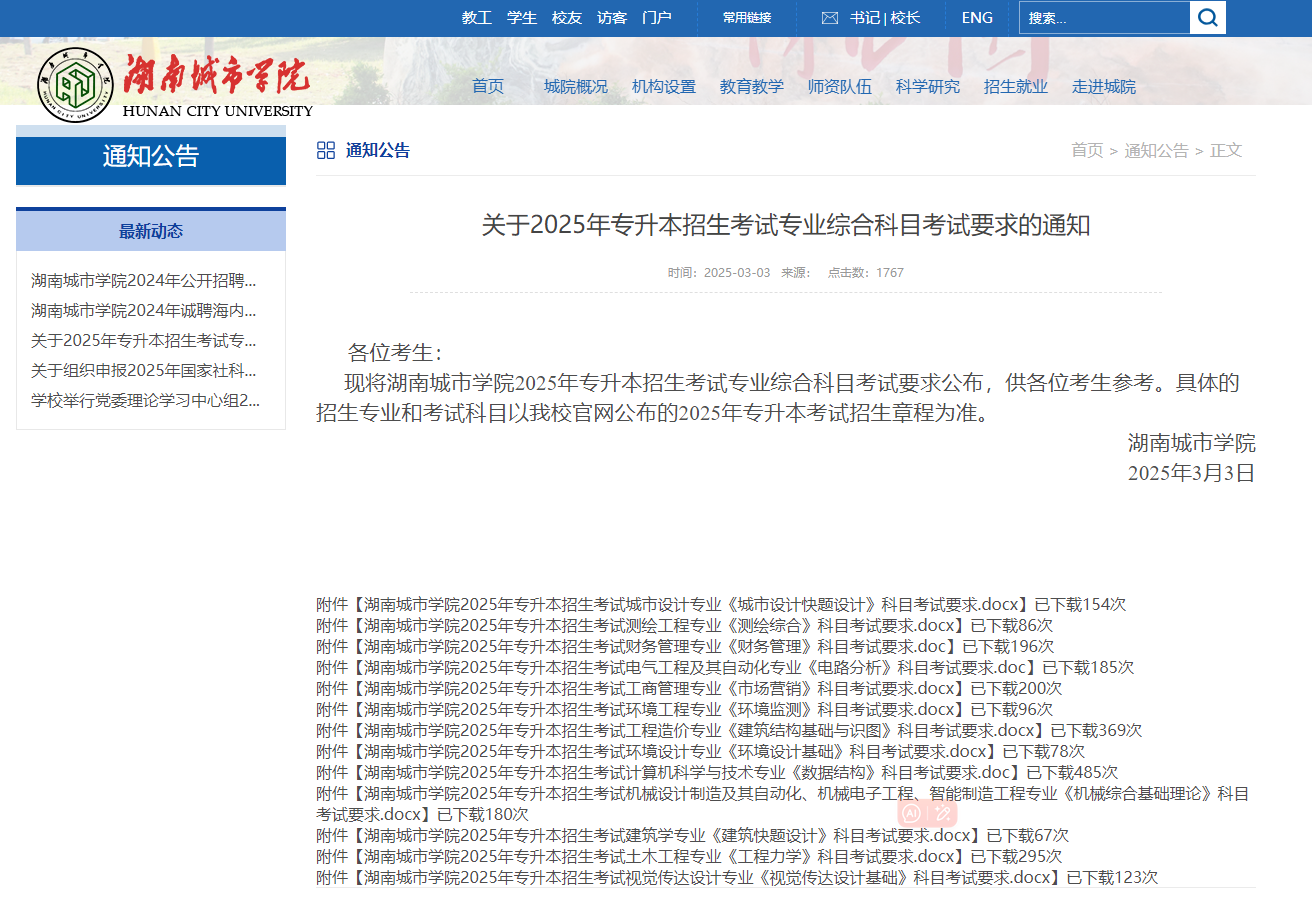This screenshot has width=1312, height=907.
Task: Open the 走进城院 navigation menu
Action: [1104, 87]
